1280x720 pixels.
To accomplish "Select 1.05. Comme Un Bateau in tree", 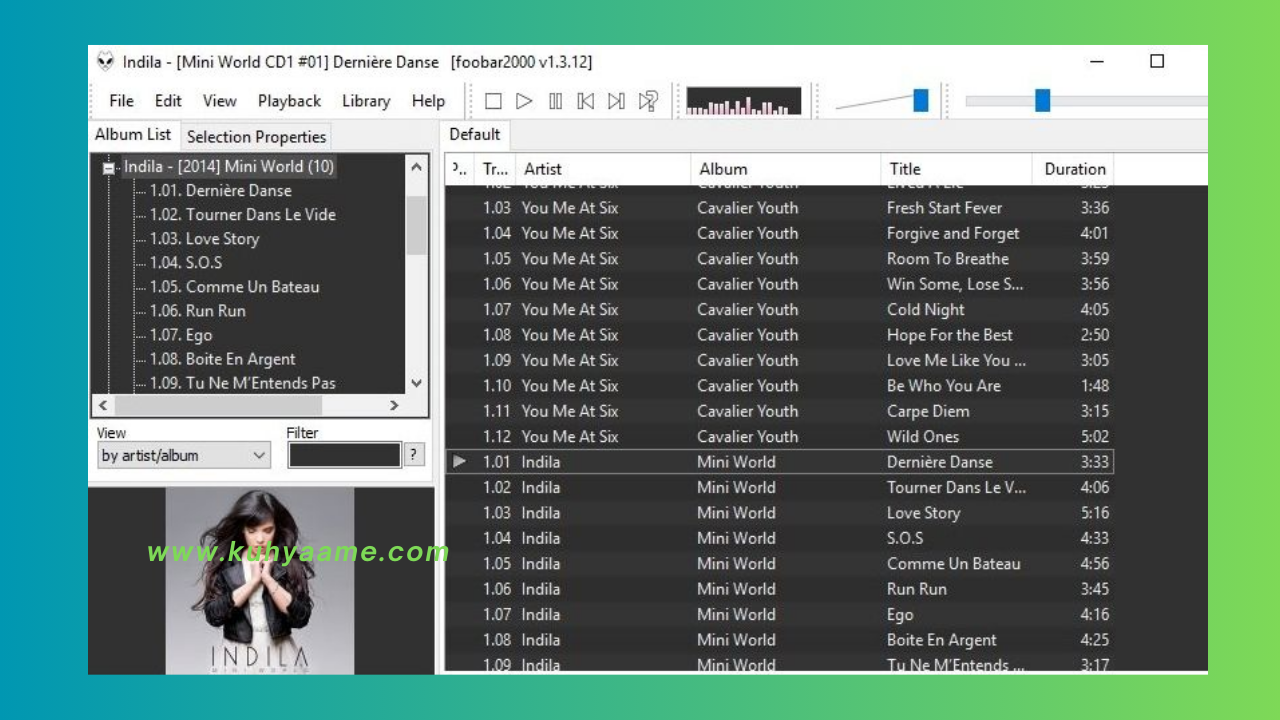I will point(234,287).
